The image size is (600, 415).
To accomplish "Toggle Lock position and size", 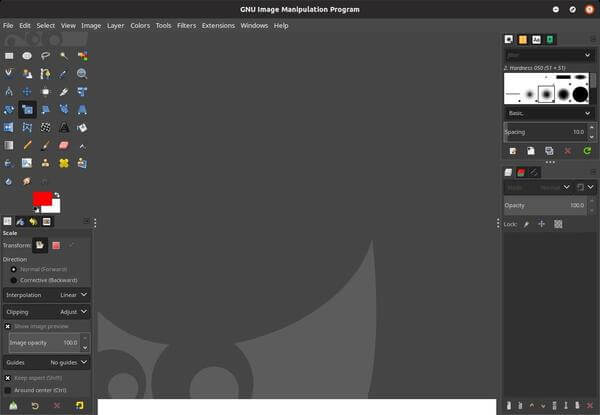I will [541, 224].
